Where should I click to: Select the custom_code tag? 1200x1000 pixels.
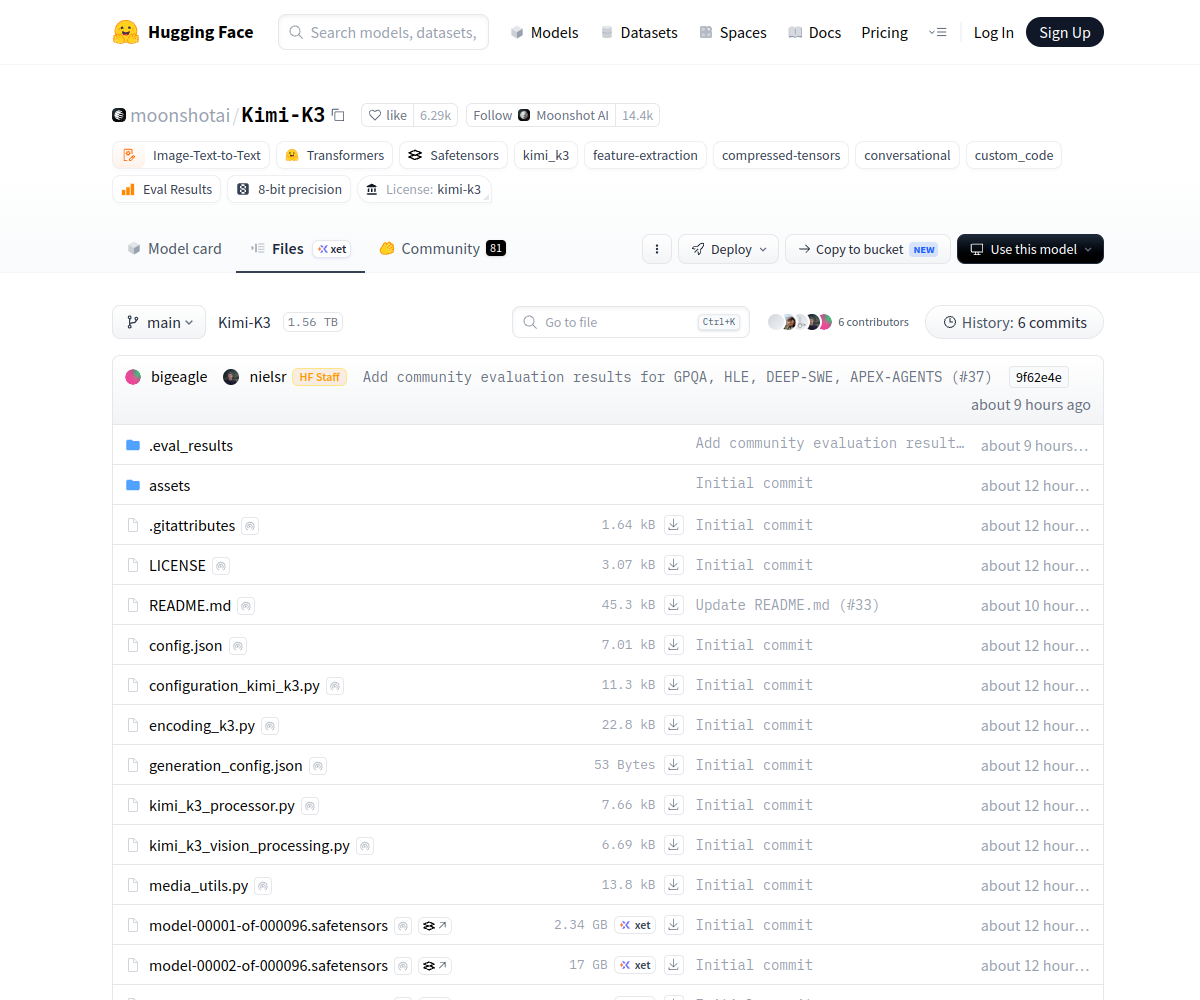(1014, 155)
